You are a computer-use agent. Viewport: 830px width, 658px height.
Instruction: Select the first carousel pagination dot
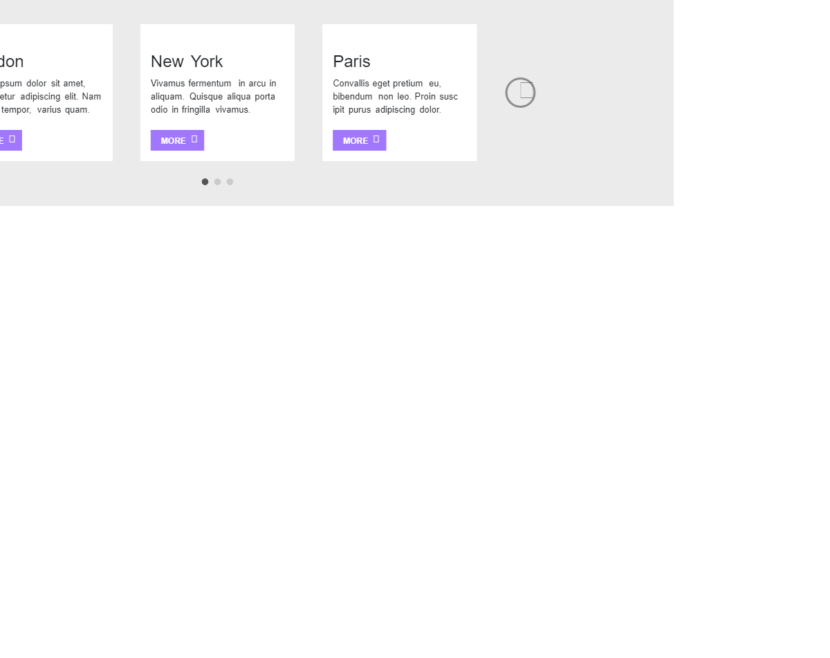(205, 181)
